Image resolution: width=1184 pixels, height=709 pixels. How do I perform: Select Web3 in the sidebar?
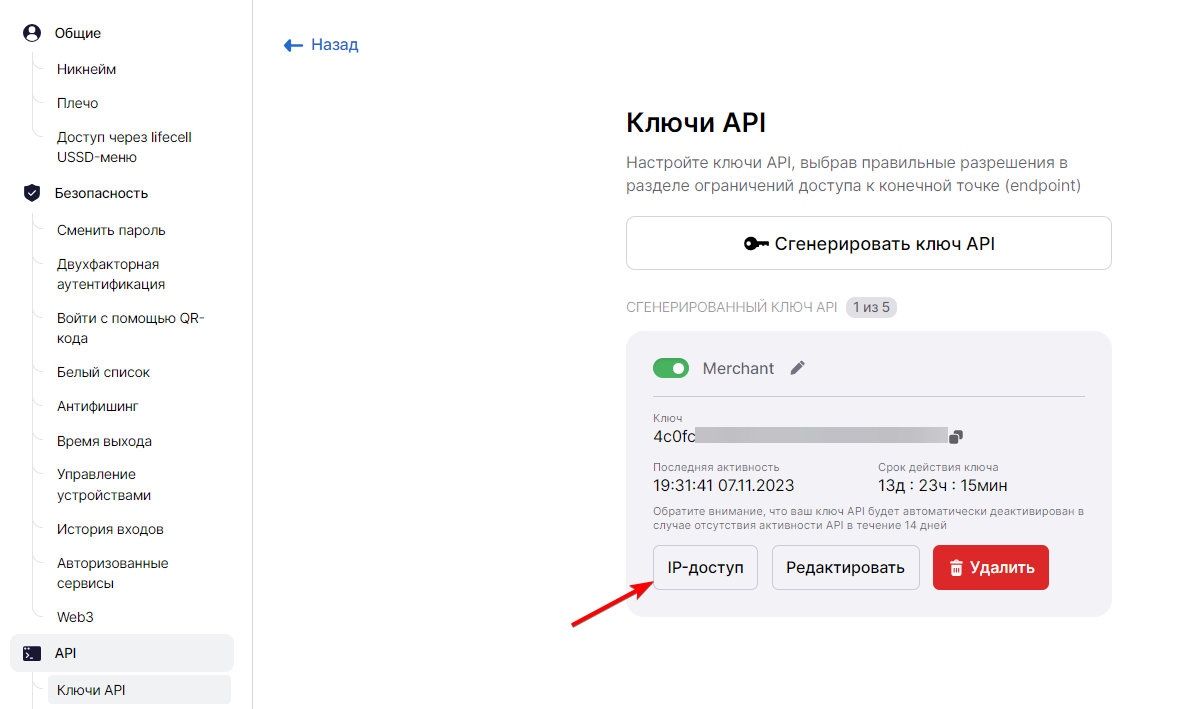pos(75,617)
